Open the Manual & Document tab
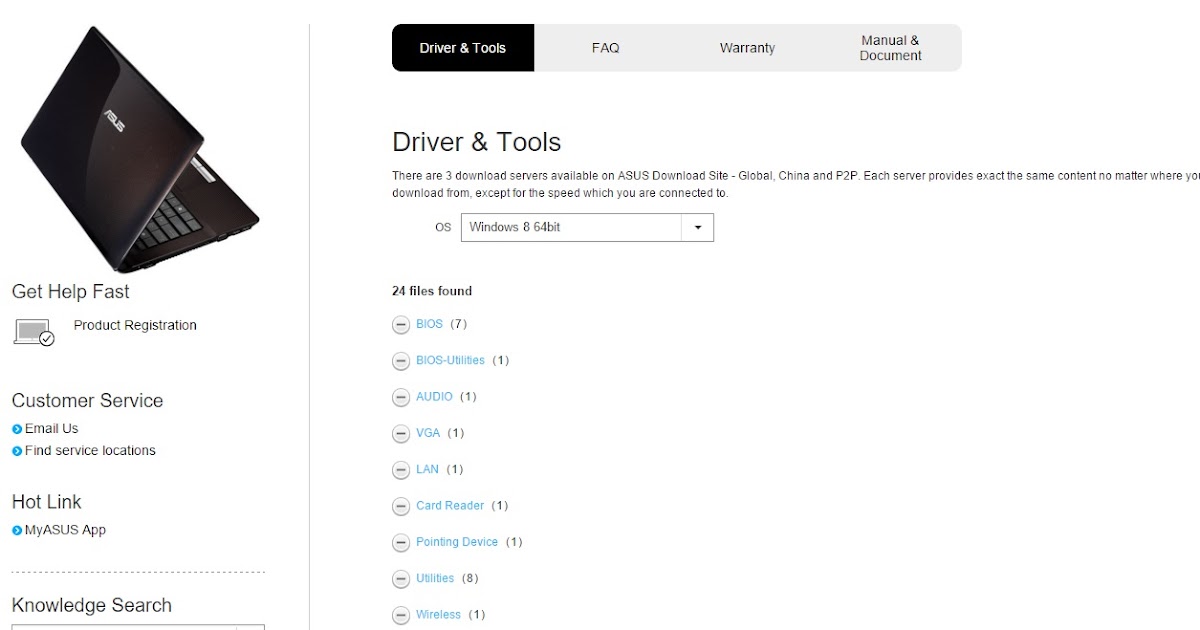 tap(890, 48)
